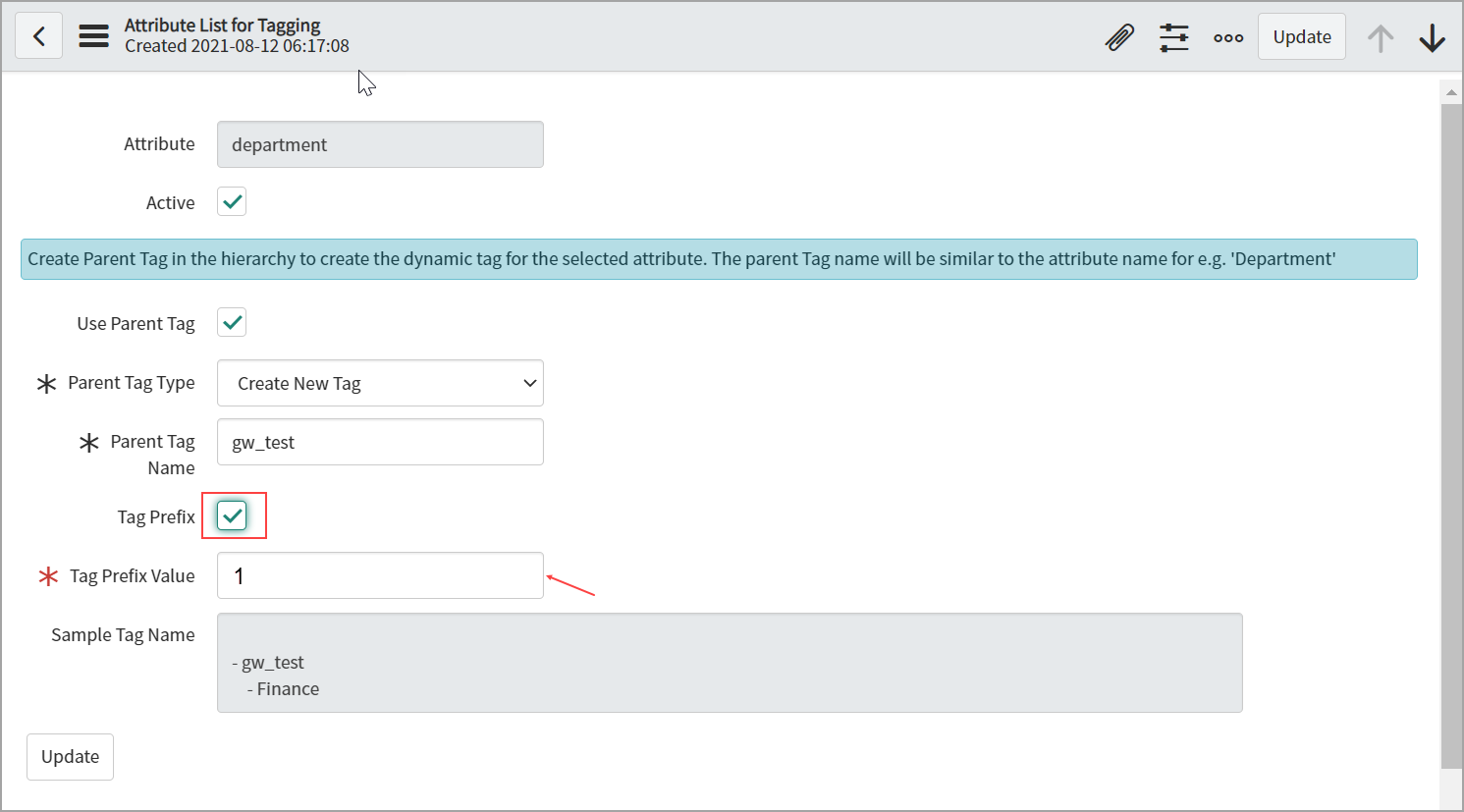1464x812 pixels.
Task: Select the Parent Tag Name input containing gw_test
Action: [x=380, y=442]
